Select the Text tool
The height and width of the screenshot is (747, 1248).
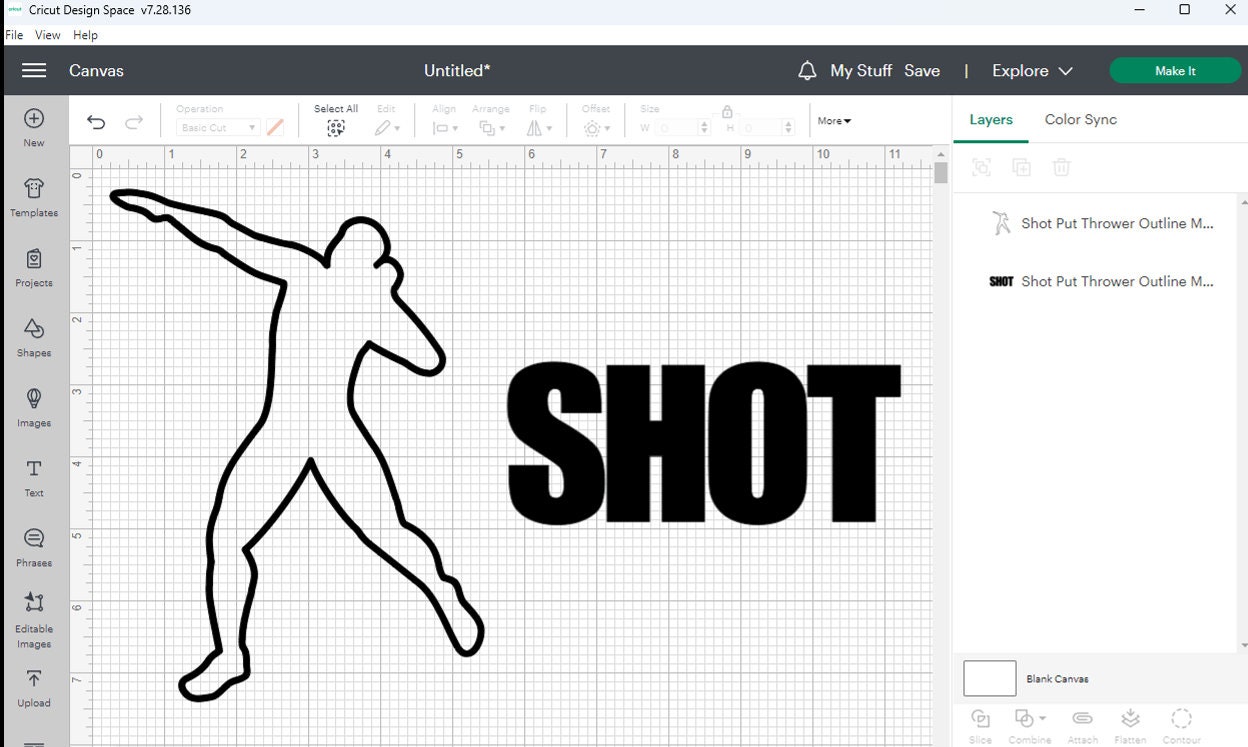coord(33,477)
